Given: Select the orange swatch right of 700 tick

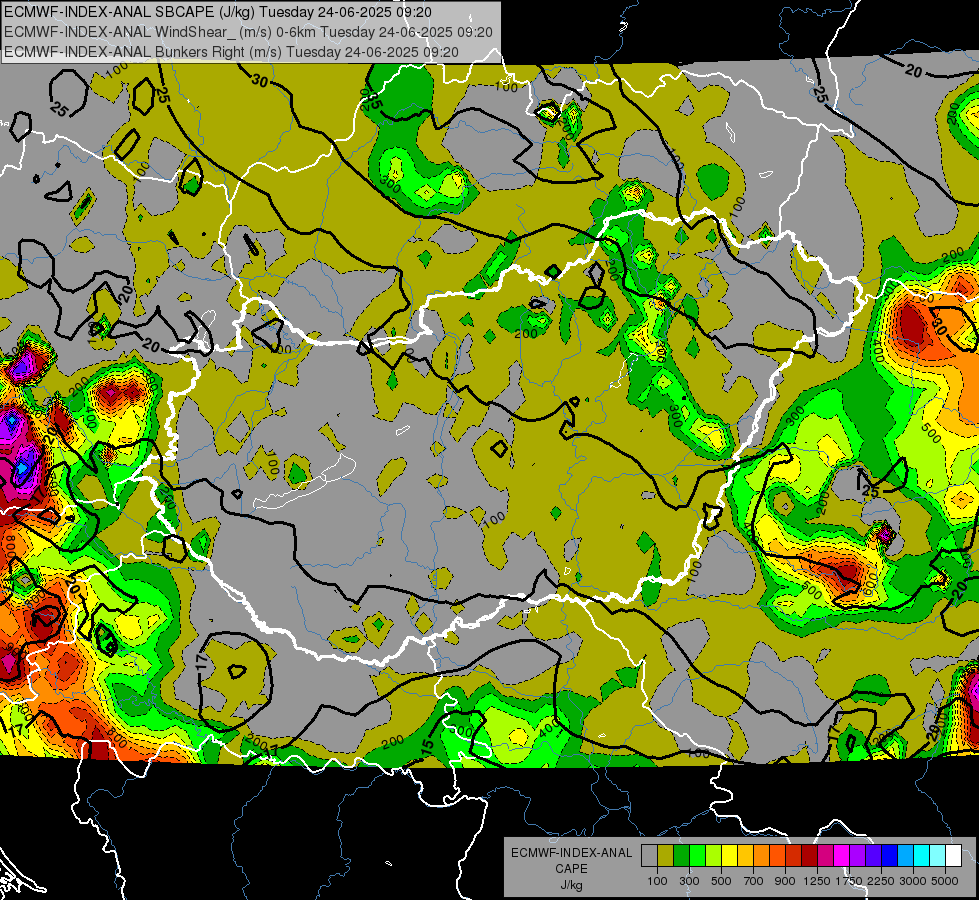Looking at the screenshot, I should coord(762,856).
